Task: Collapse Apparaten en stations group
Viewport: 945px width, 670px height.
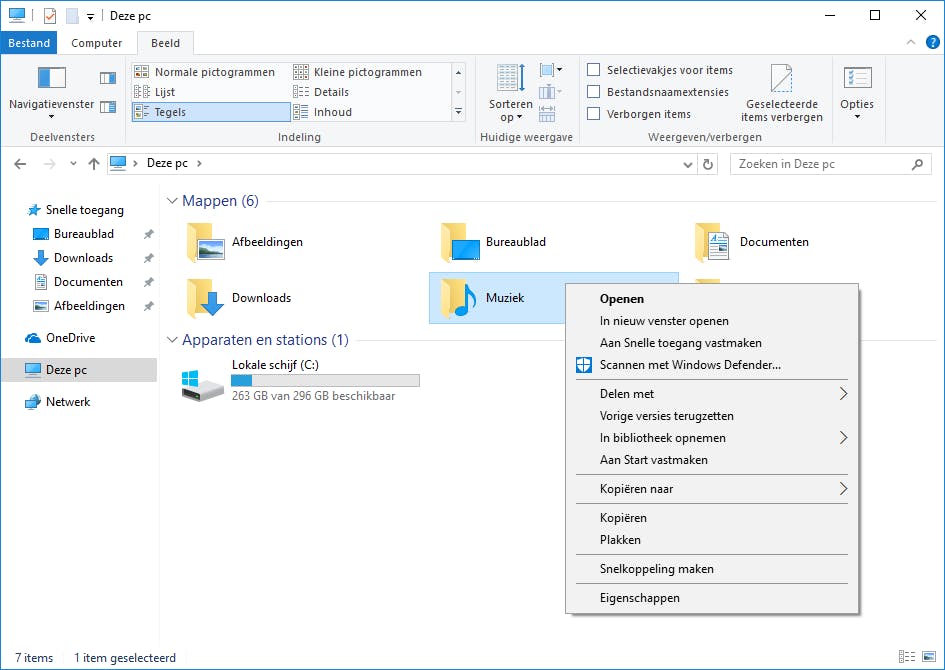Action: 172,340
